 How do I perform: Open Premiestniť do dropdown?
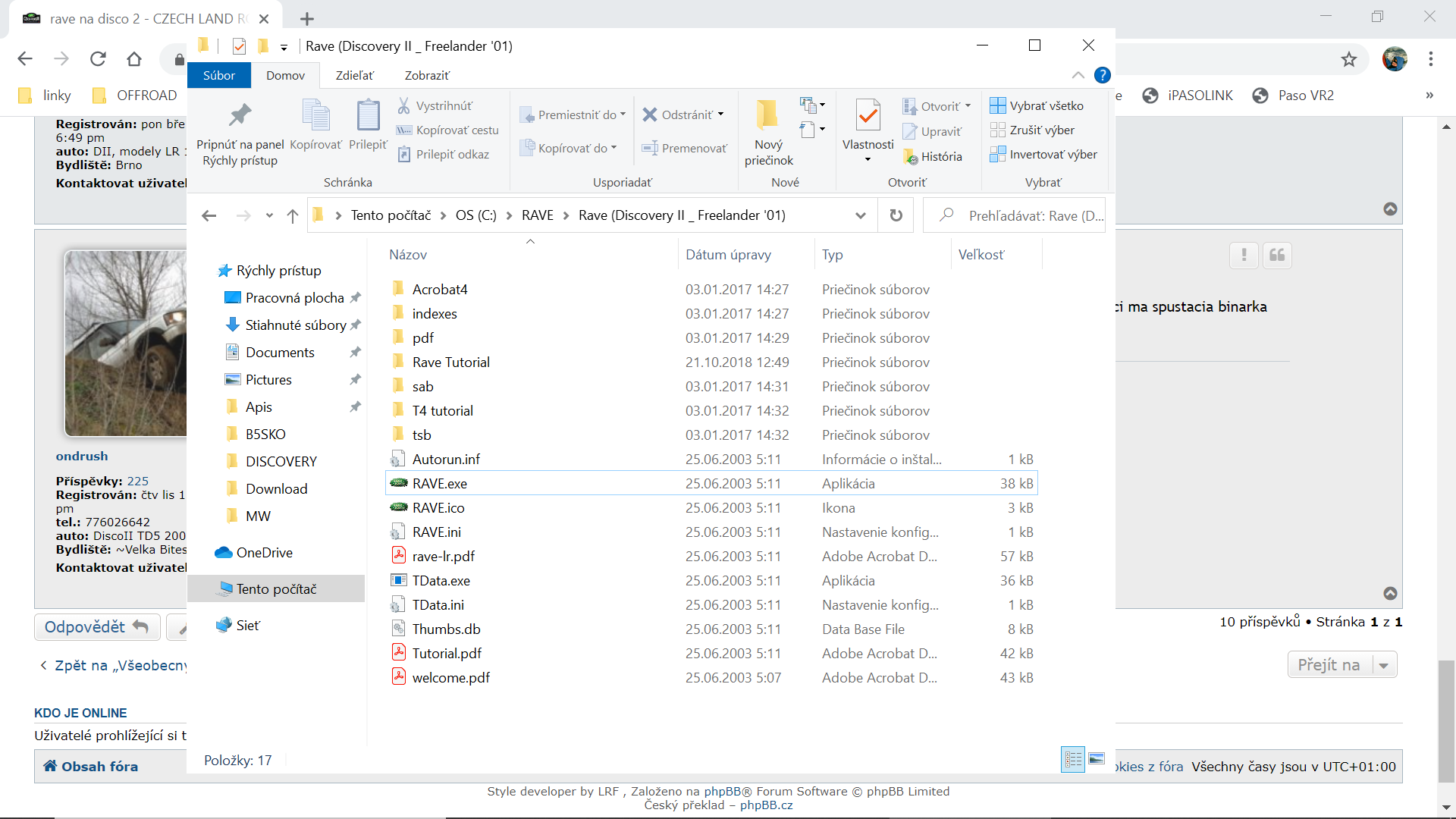(x=573, y=115)
